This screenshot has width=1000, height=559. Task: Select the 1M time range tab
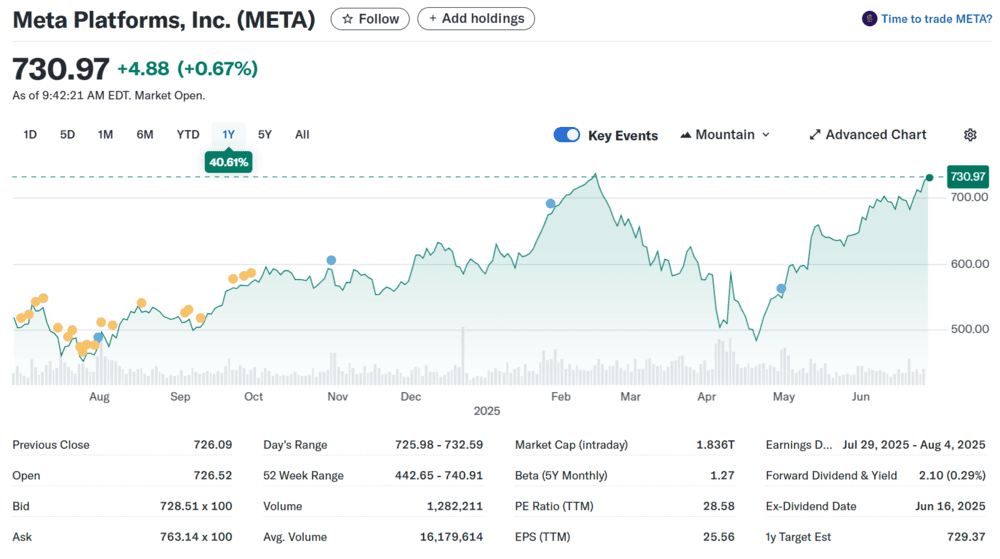(105, 135)
